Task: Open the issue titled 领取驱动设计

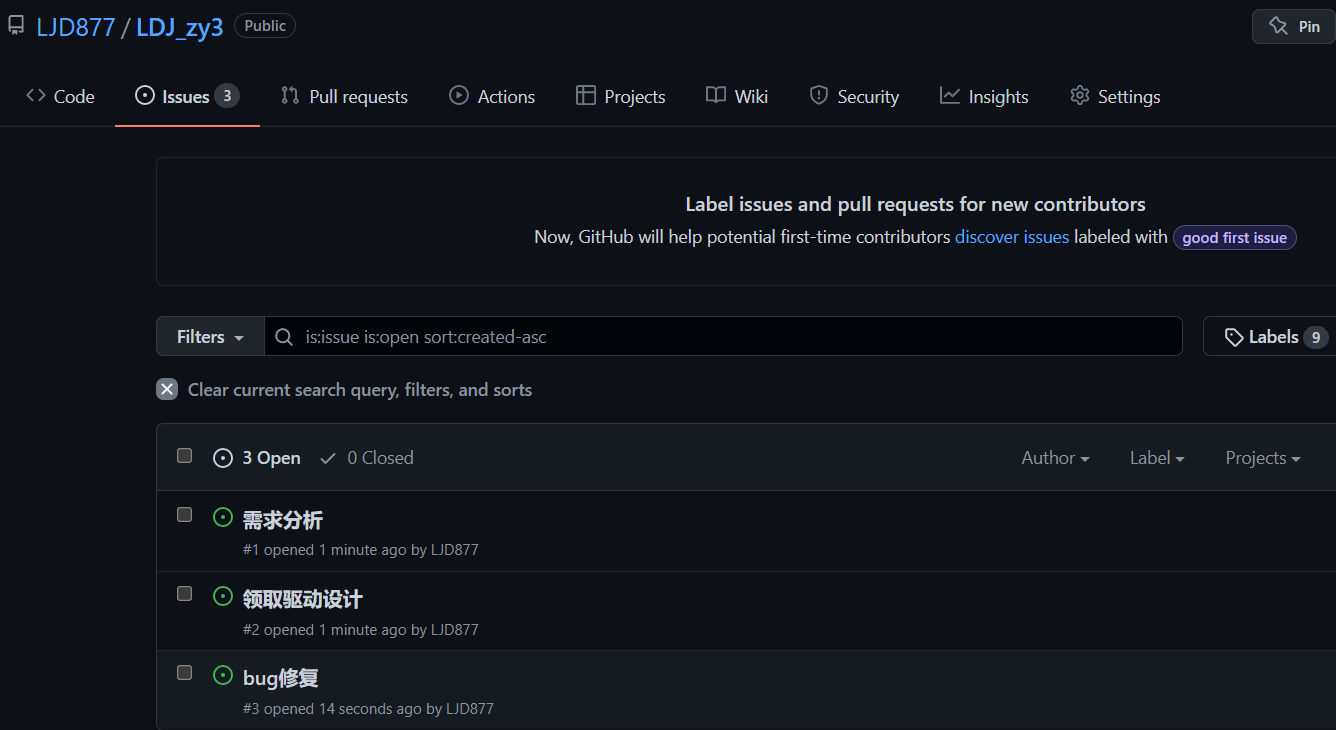Action: [303, 599]
